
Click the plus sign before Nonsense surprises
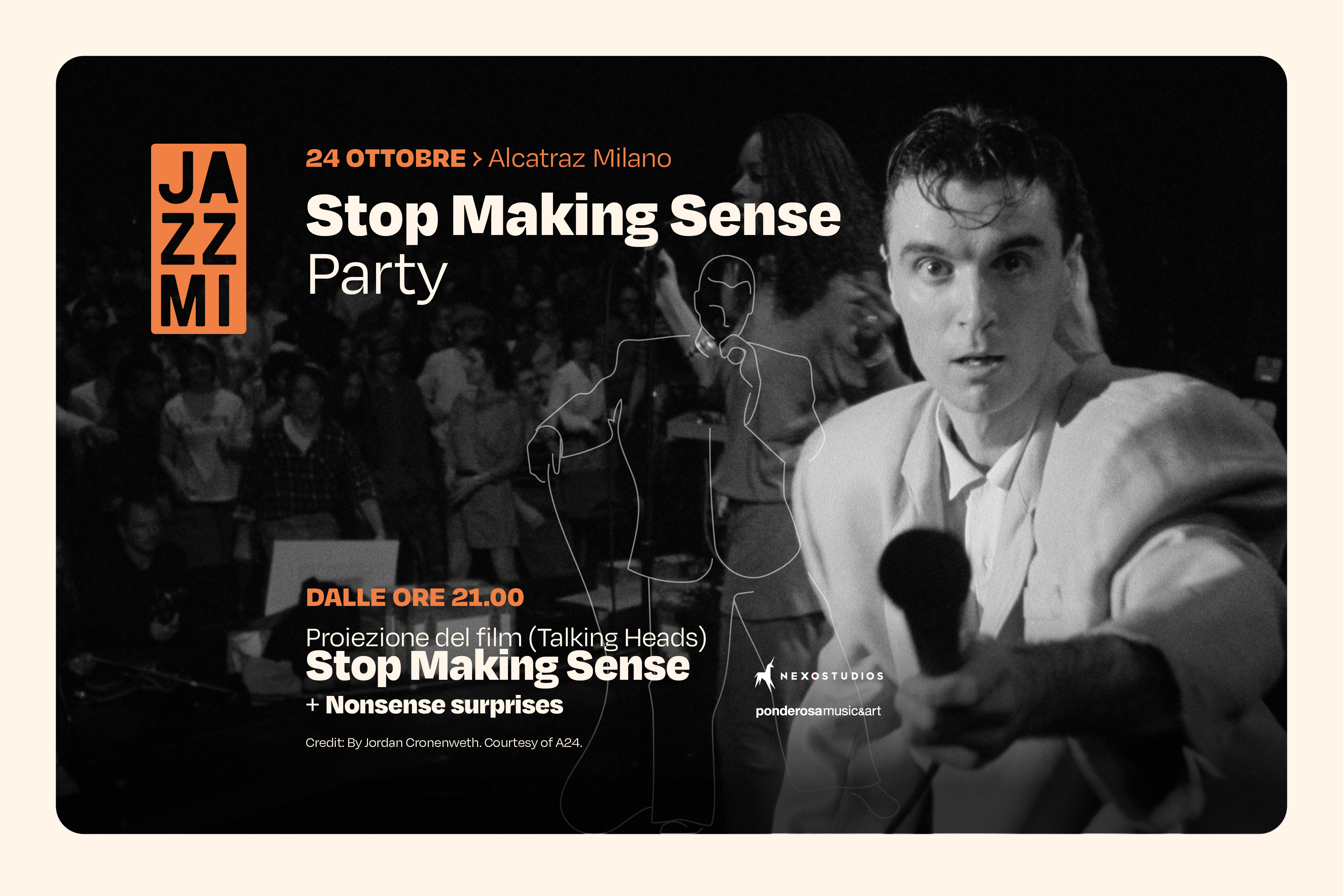[x=312, y=705]
